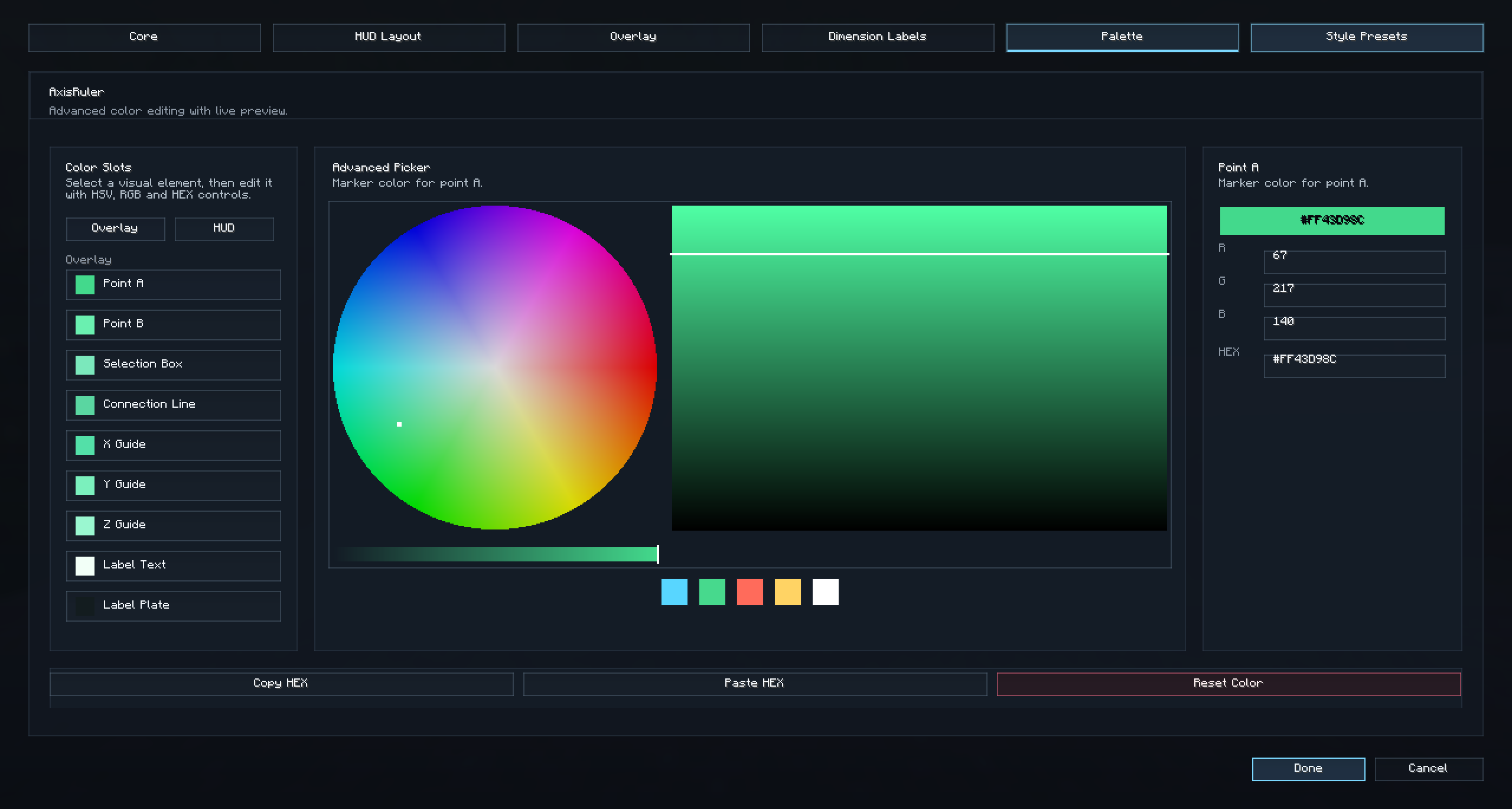Cancel the color editing dialog
This screenshot has width=1512, height=809.
point(1429,769)
